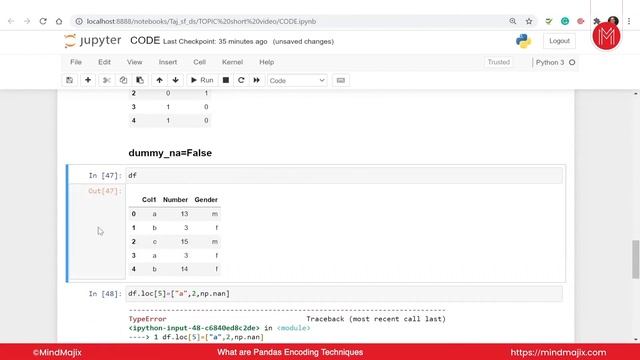The image size is (640, 360).
Task: Click the Last Checkpoint 35 minutes ago text
Action: pos(215,42)
